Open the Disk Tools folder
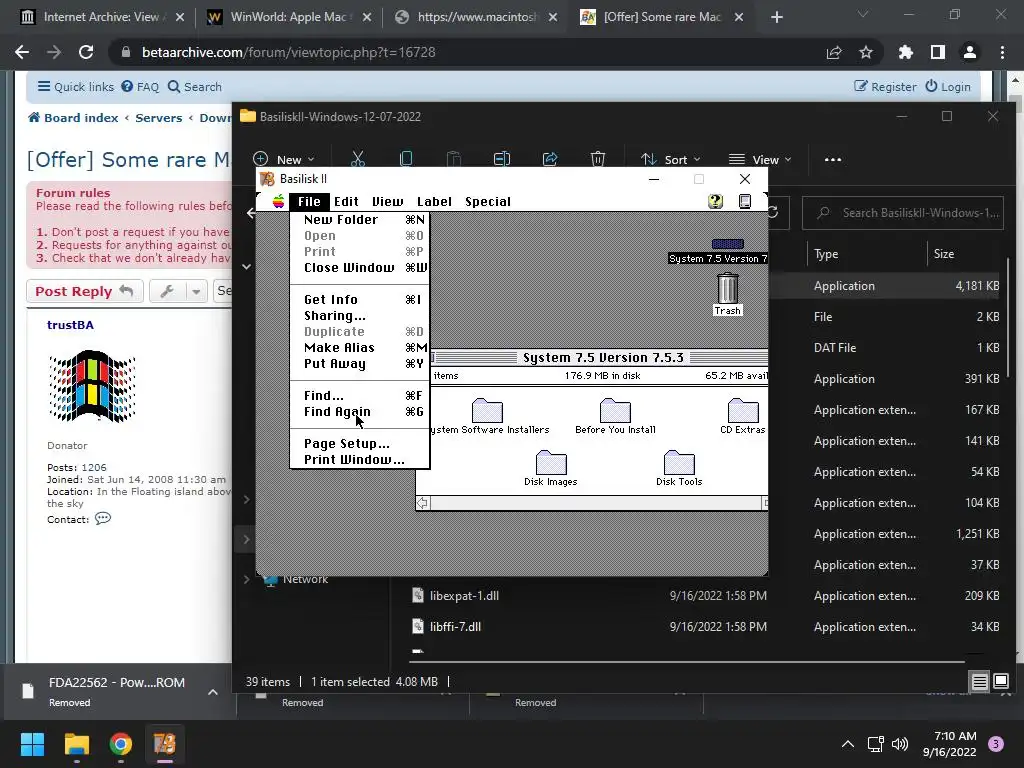This screenshot has height=768, width=1024. [x=679, y=463]
